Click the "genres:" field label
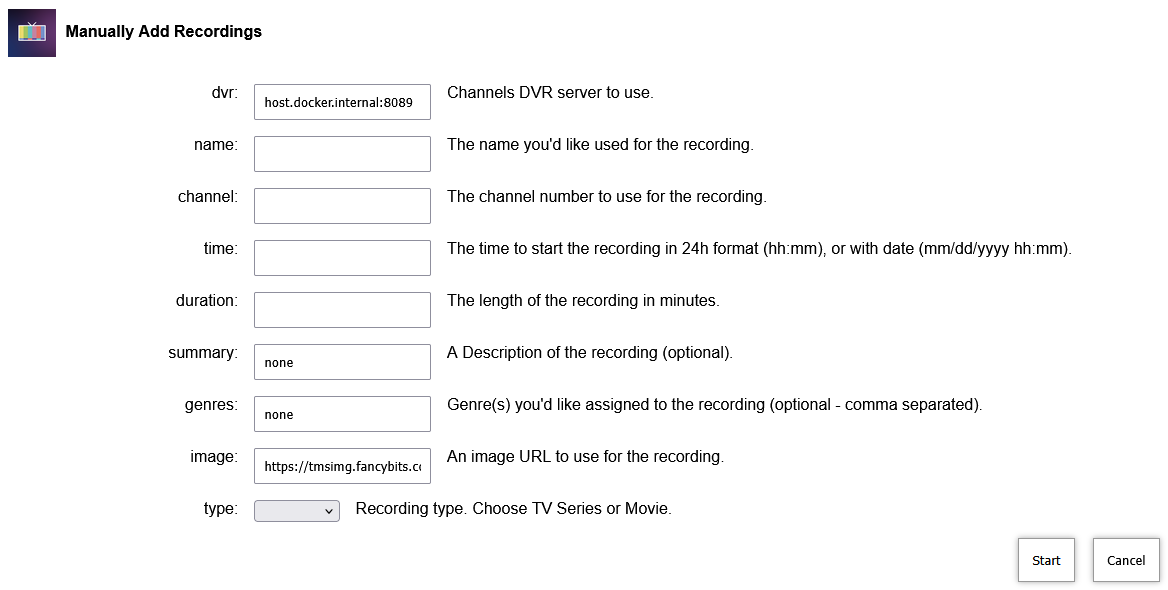Viewport: 1168px width, 590px height. click(211, 405)
